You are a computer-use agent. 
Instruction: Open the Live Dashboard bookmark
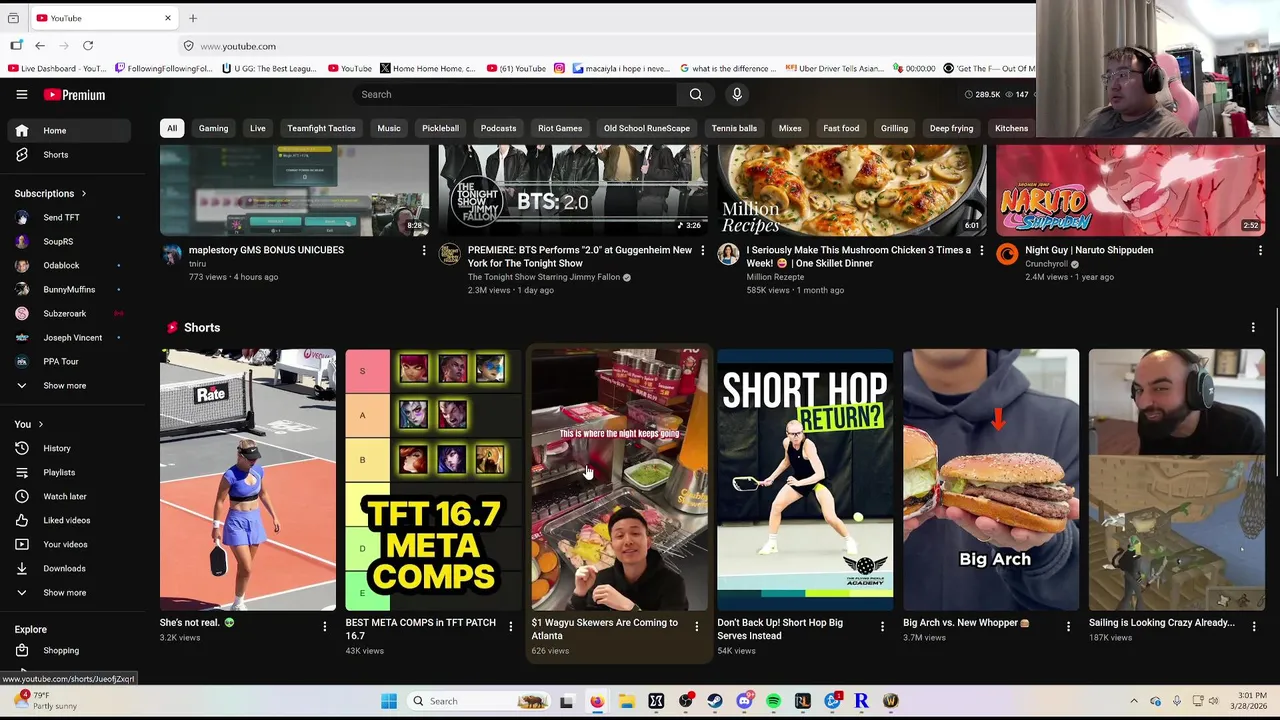[x=57, y=68]
